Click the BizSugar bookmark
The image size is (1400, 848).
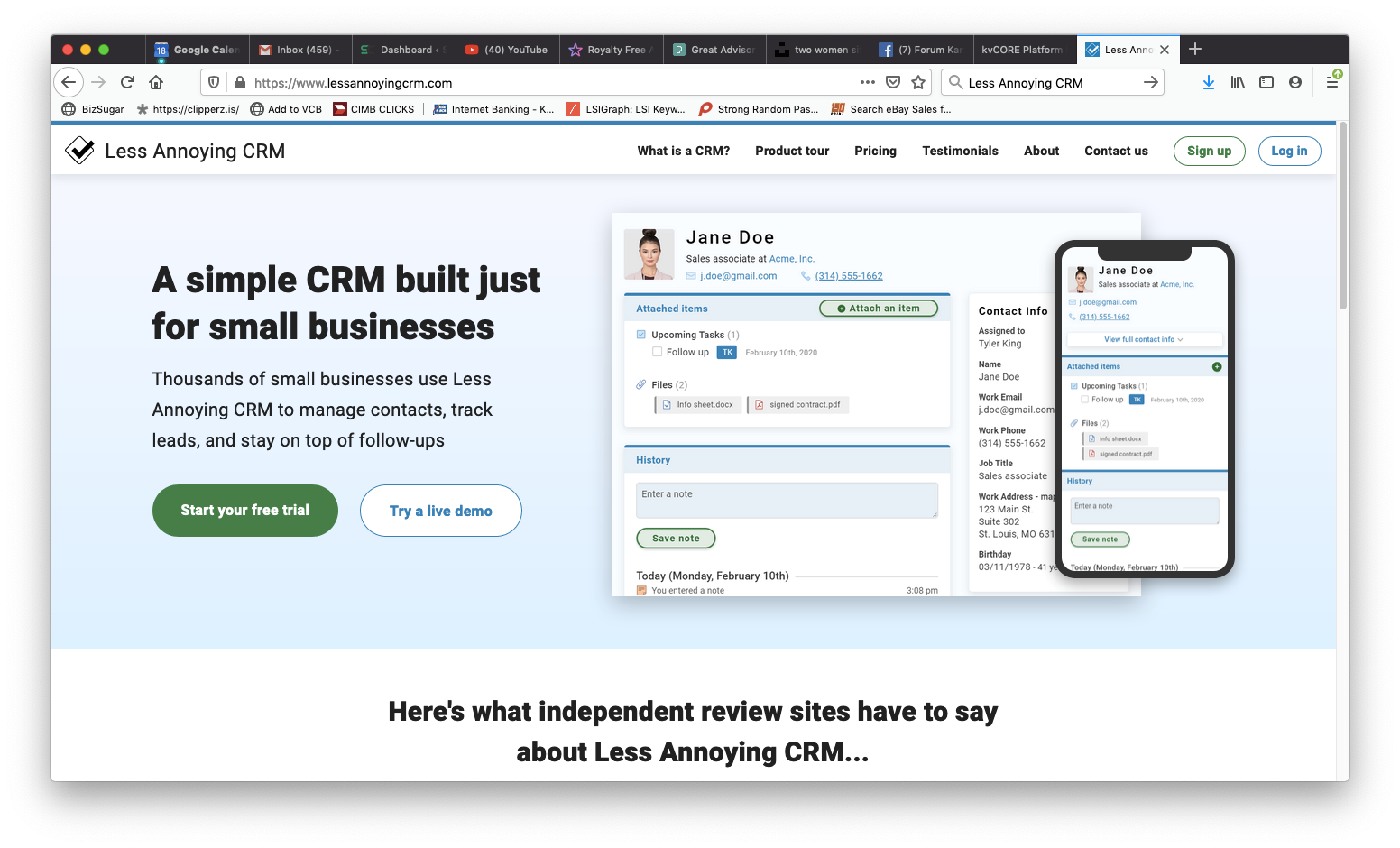point(93,109)
